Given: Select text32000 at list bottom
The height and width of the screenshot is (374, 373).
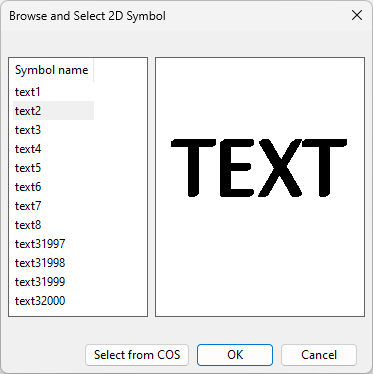Looking at the screenshot, I should click(x=53, y=301).
